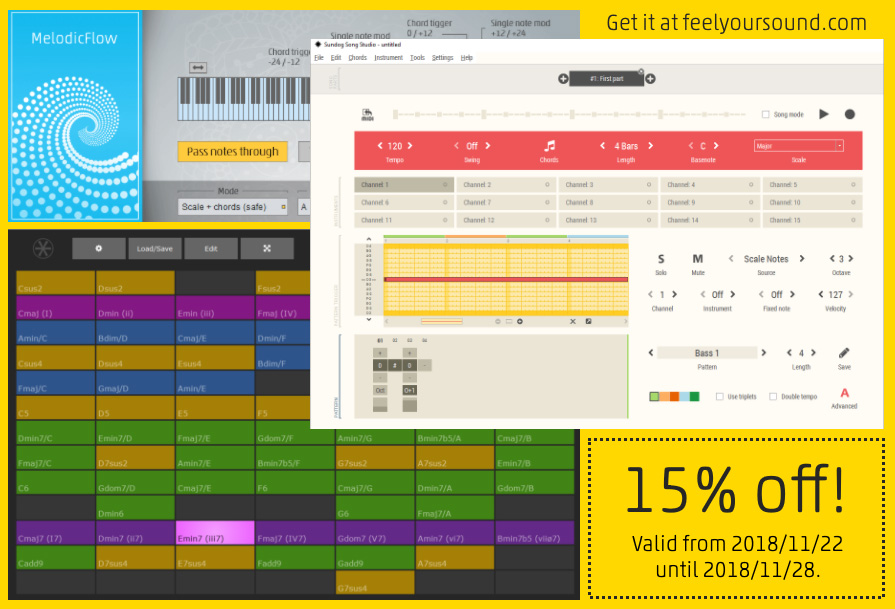This screenshot has height=609, width=895.
Task: Select Channel 3 instrument slot
Action: point(608,185)
